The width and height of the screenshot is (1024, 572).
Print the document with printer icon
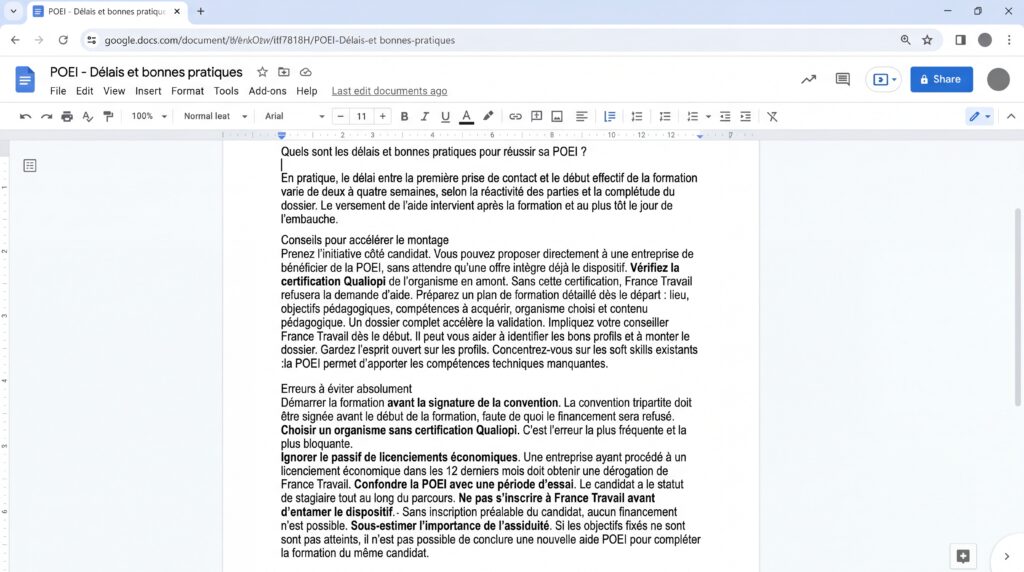click(x=67, y=116)
